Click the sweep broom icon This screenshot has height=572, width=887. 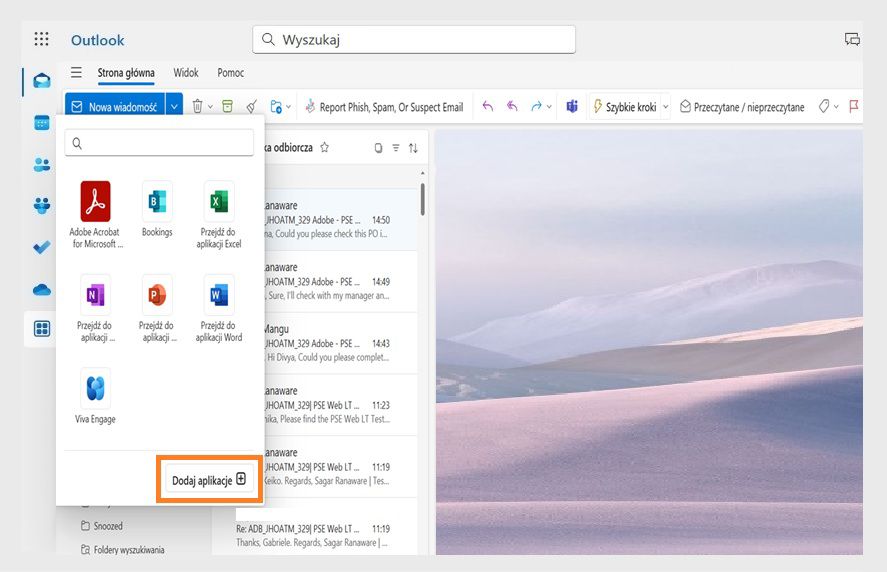coord(252,106)
